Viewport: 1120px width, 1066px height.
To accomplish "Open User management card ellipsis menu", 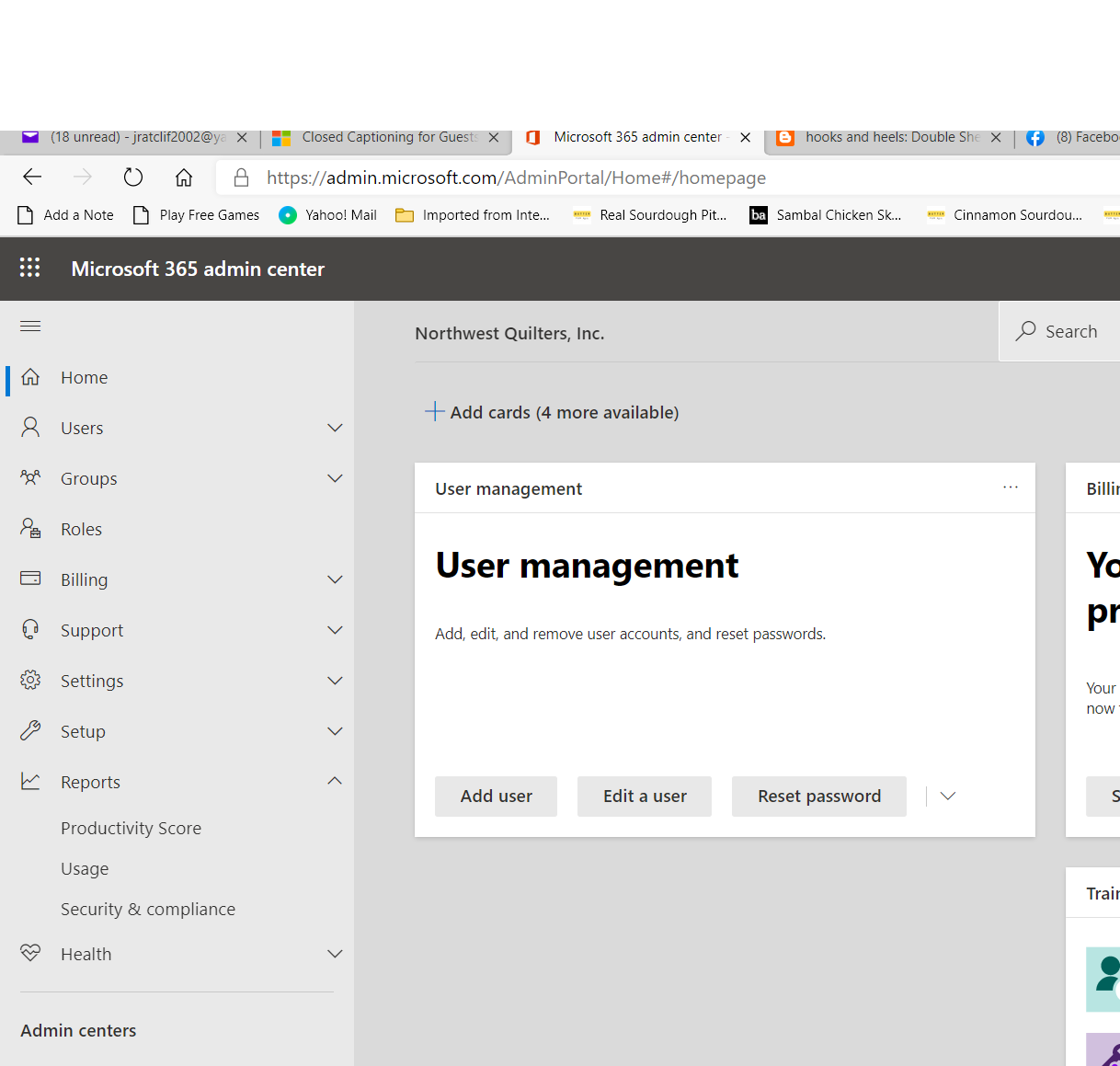I will coord(1011,487).
